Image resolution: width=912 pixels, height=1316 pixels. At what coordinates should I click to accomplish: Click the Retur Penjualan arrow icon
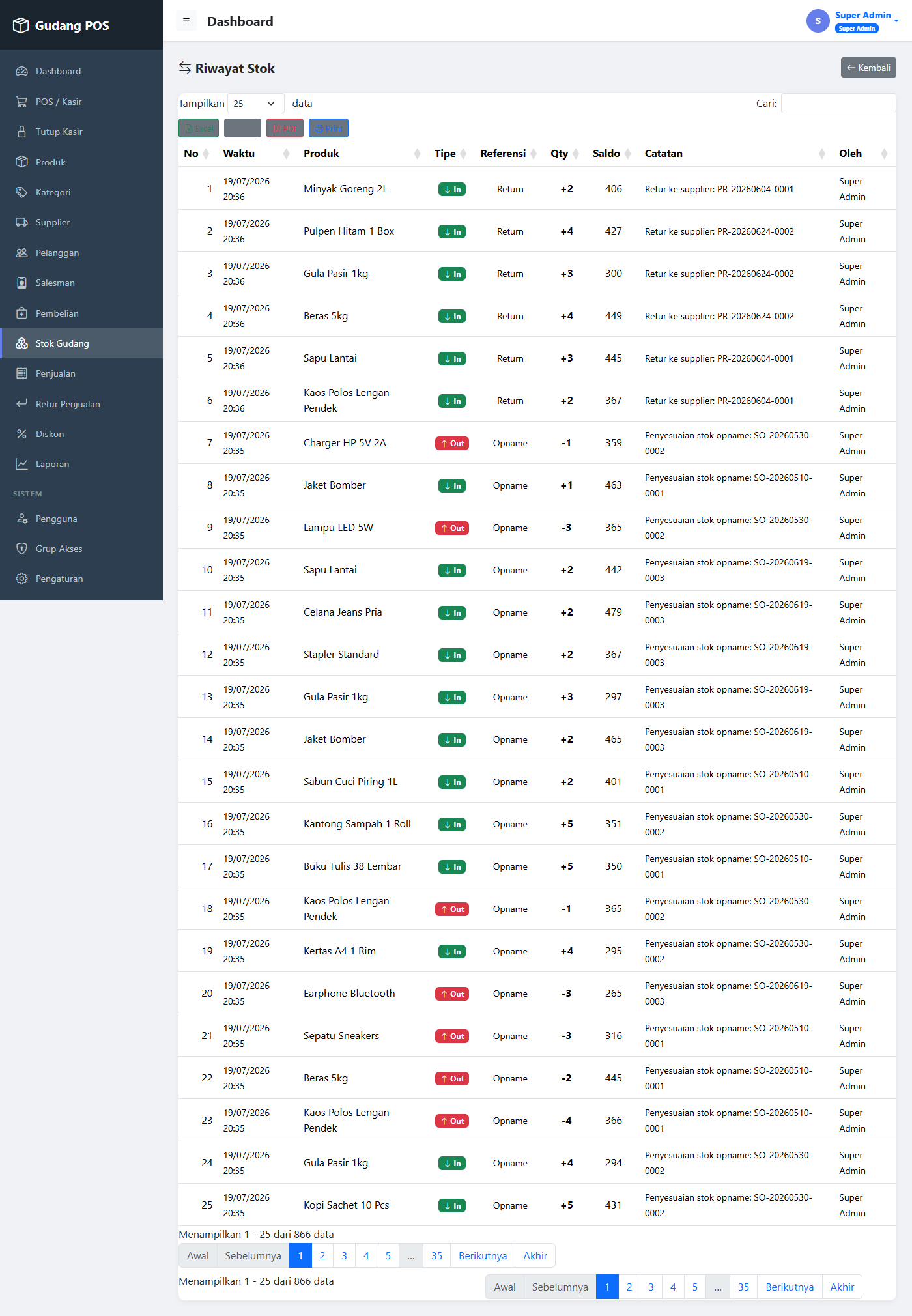tap(21, 404)
